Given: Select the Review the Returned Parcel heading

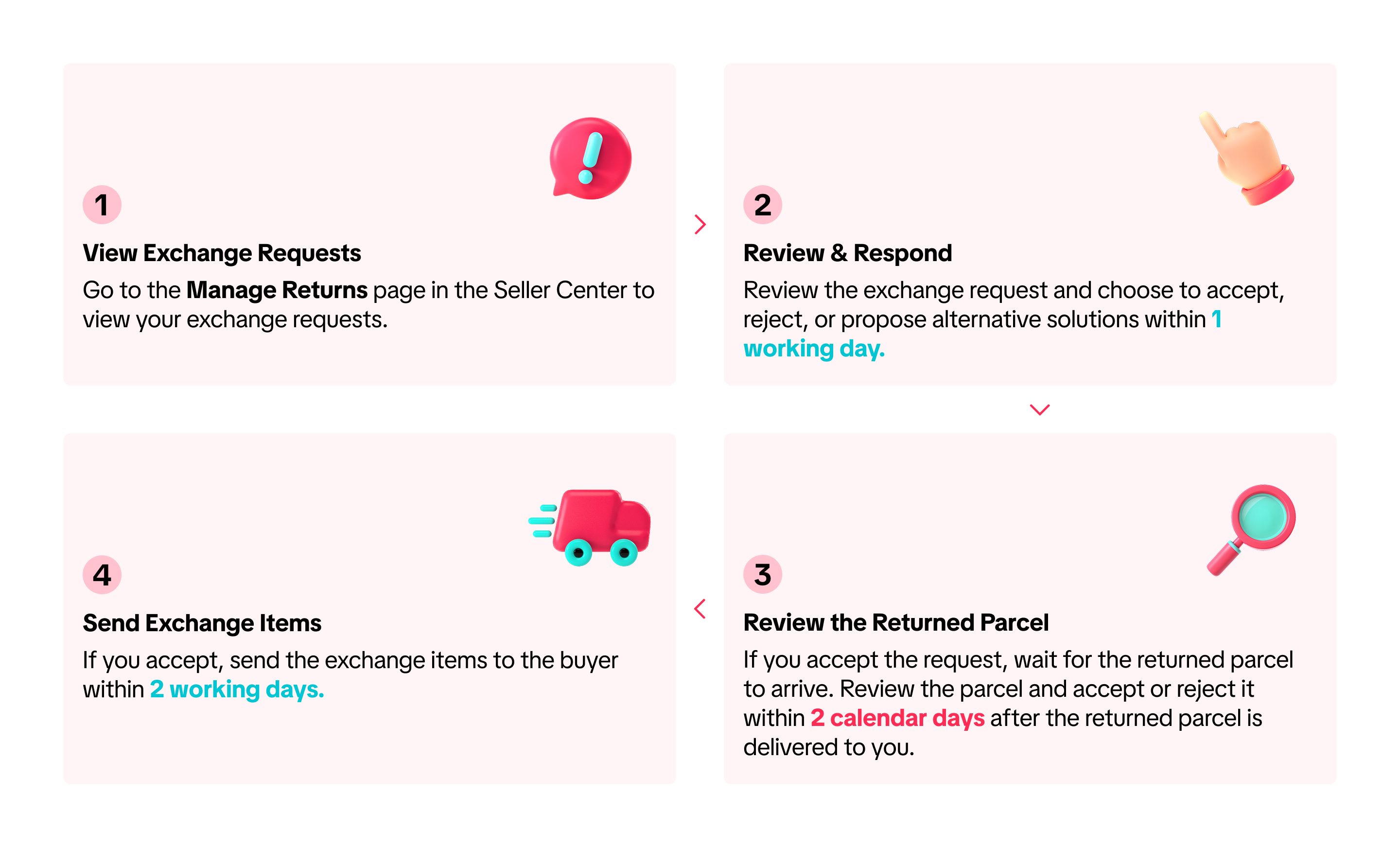Looking at the screenshot, I should tap(896, 623).
